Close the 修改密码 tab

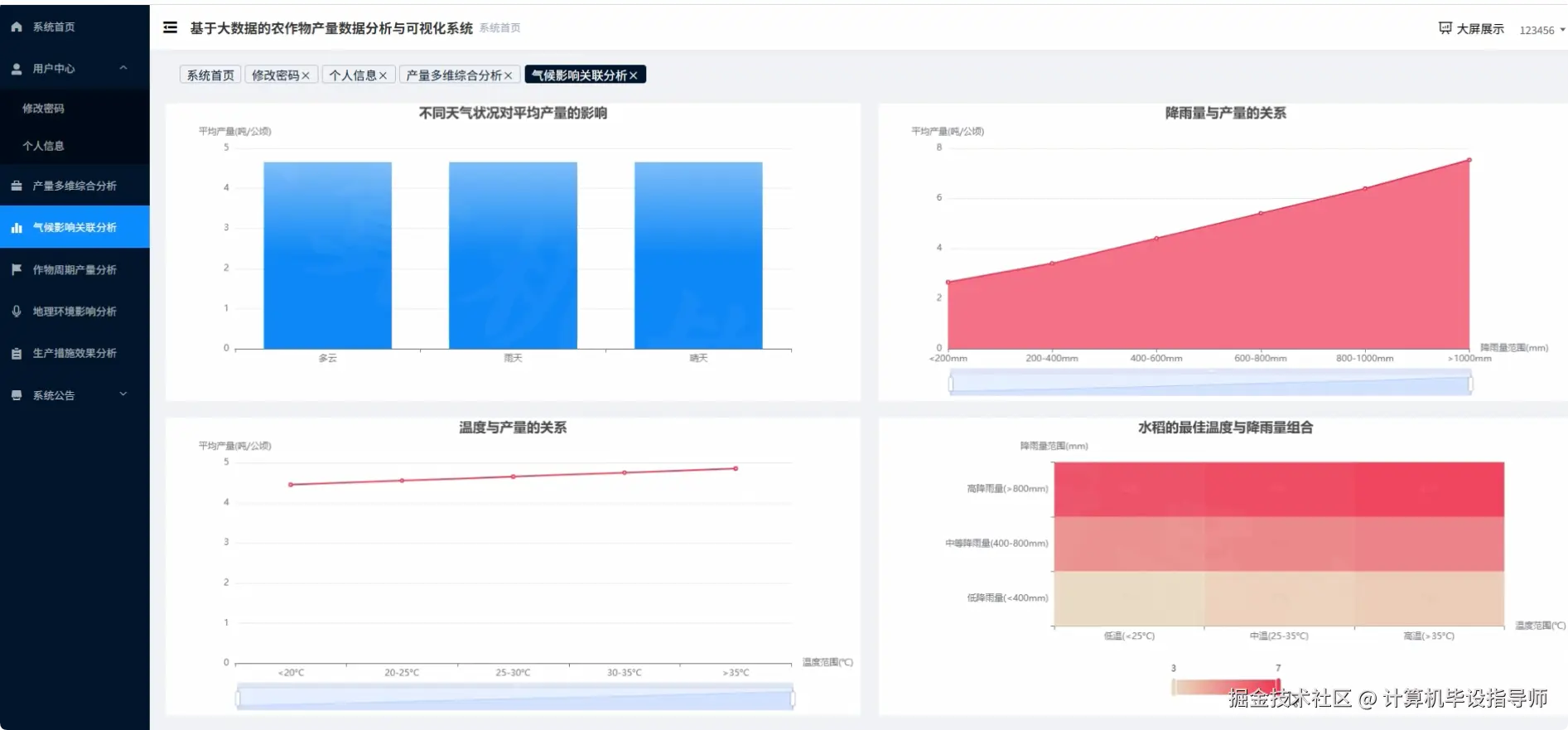(x=306, y=75)
